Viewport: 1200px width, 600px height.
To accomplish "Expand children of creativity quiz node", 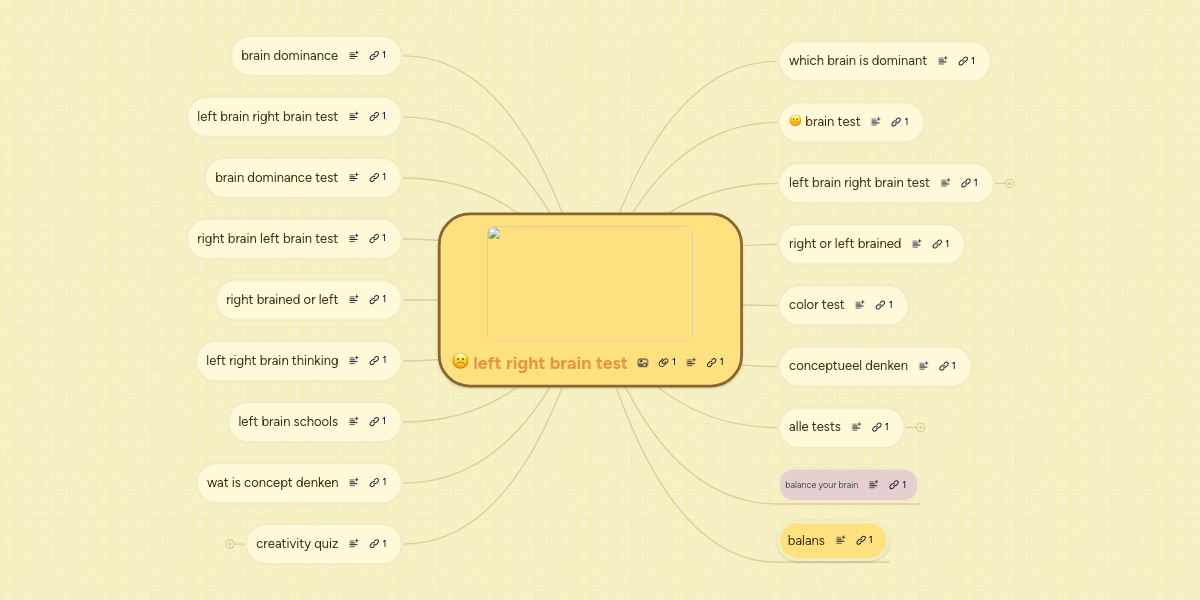I will [230, 544].
